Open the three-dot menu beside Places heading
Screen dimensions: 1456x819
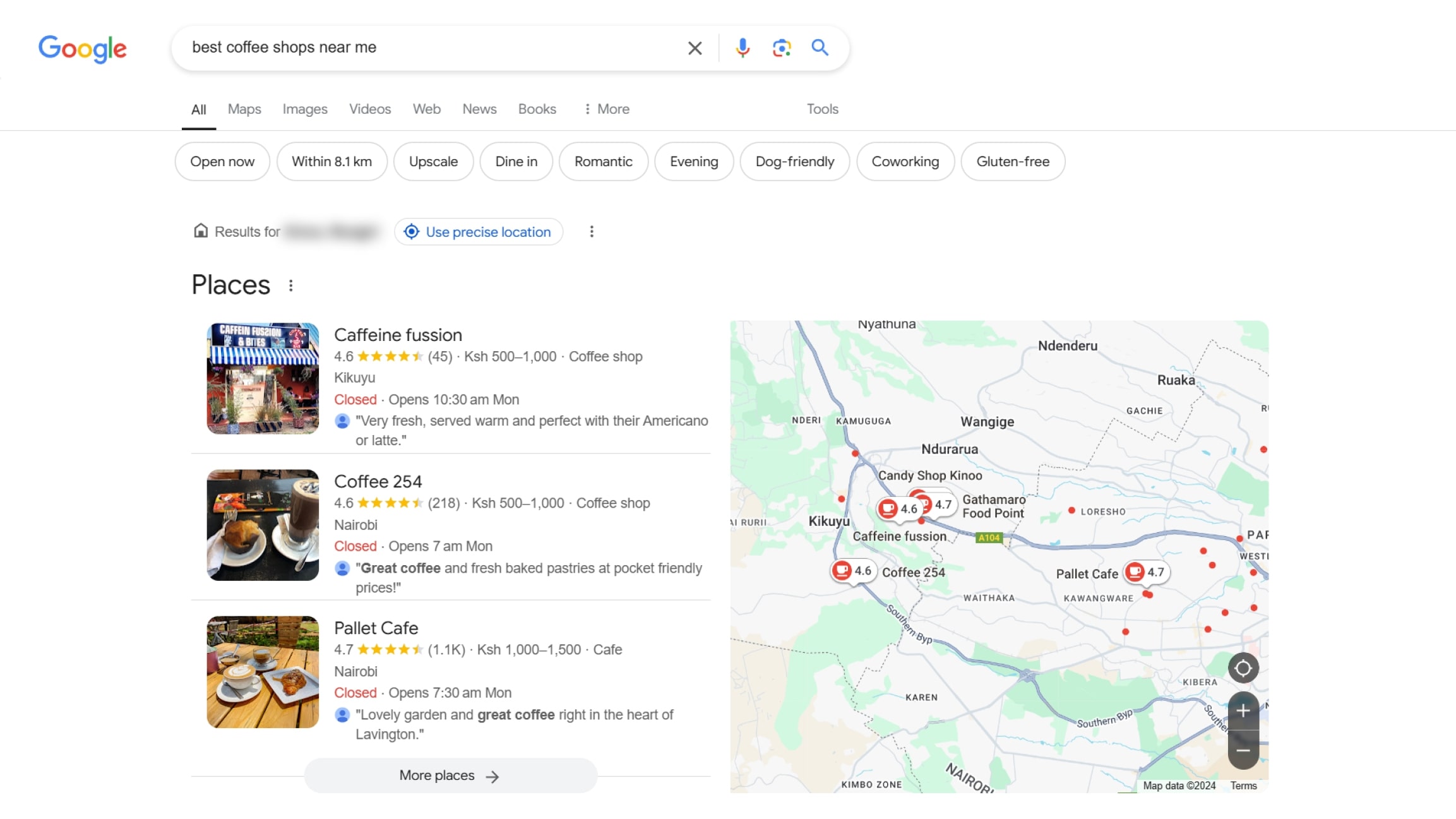[x=290, y=285]
